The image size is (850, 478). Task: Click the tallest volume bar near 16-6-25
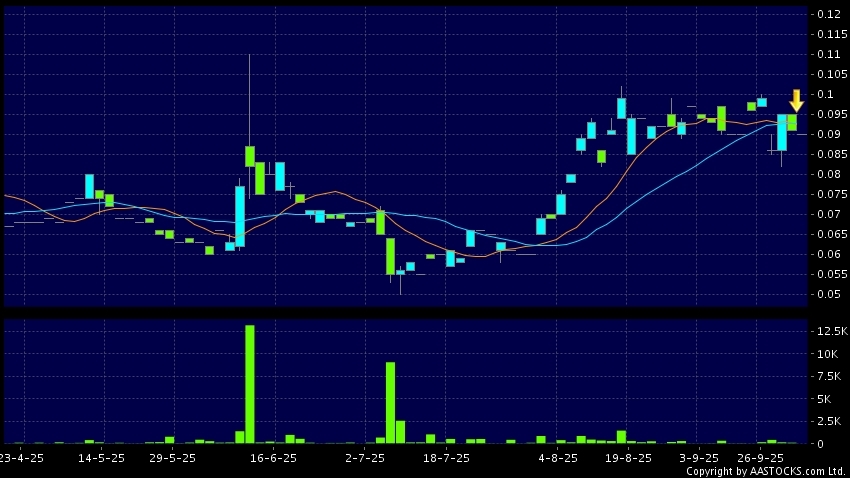250,384
